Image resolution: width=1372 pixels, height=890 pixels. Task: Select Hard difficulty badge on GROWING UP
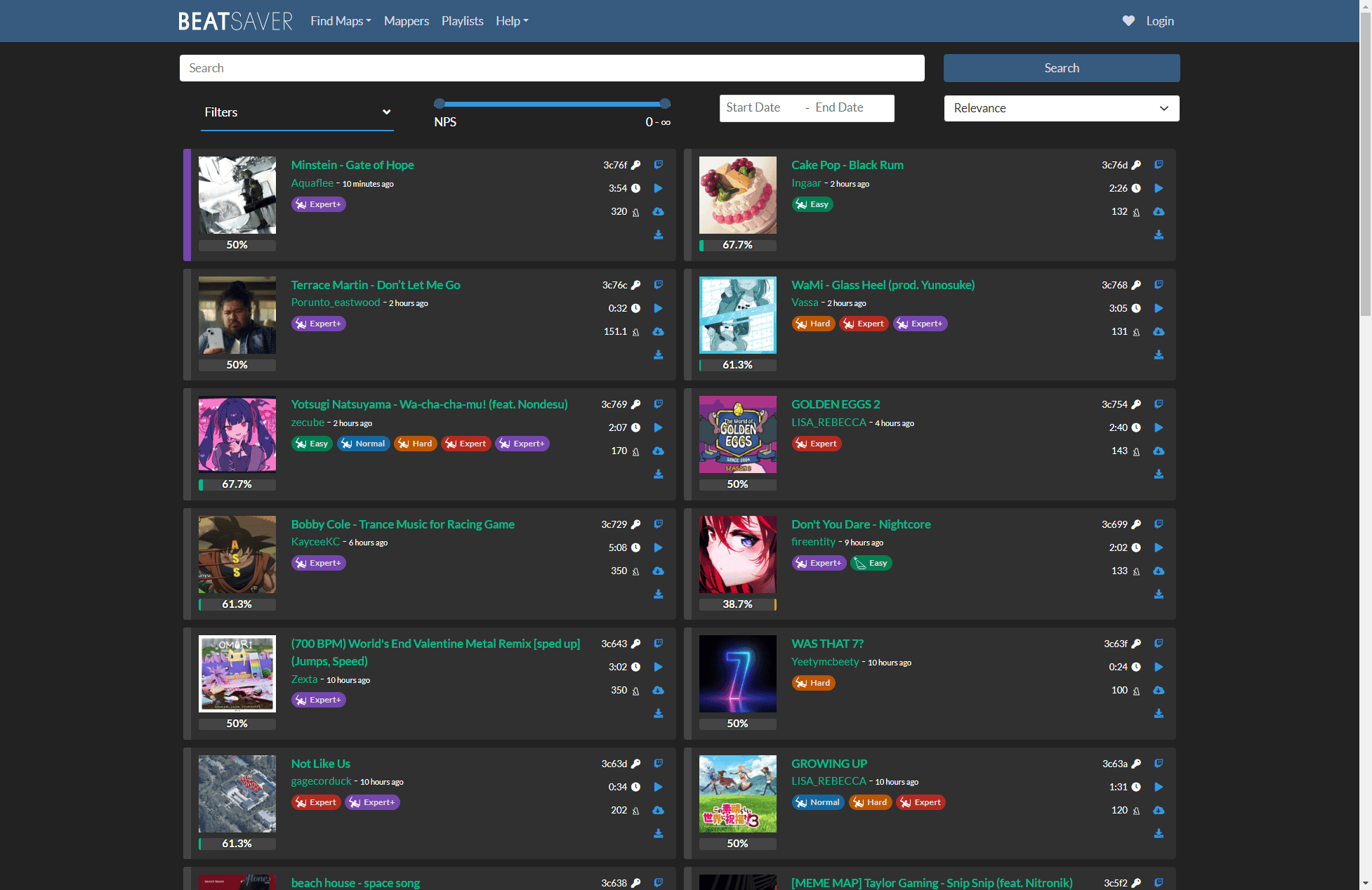(x=870, y=802)
